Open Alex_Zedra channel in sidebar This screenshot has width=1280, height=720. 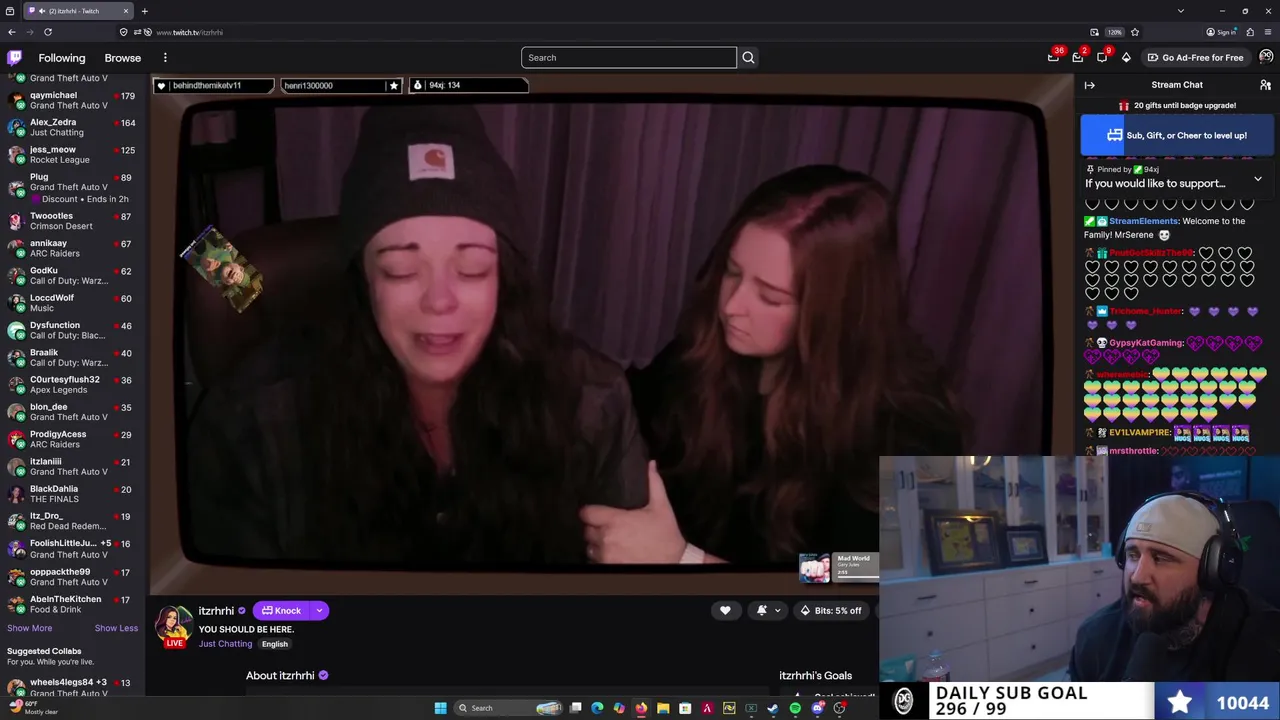point(70,127)
